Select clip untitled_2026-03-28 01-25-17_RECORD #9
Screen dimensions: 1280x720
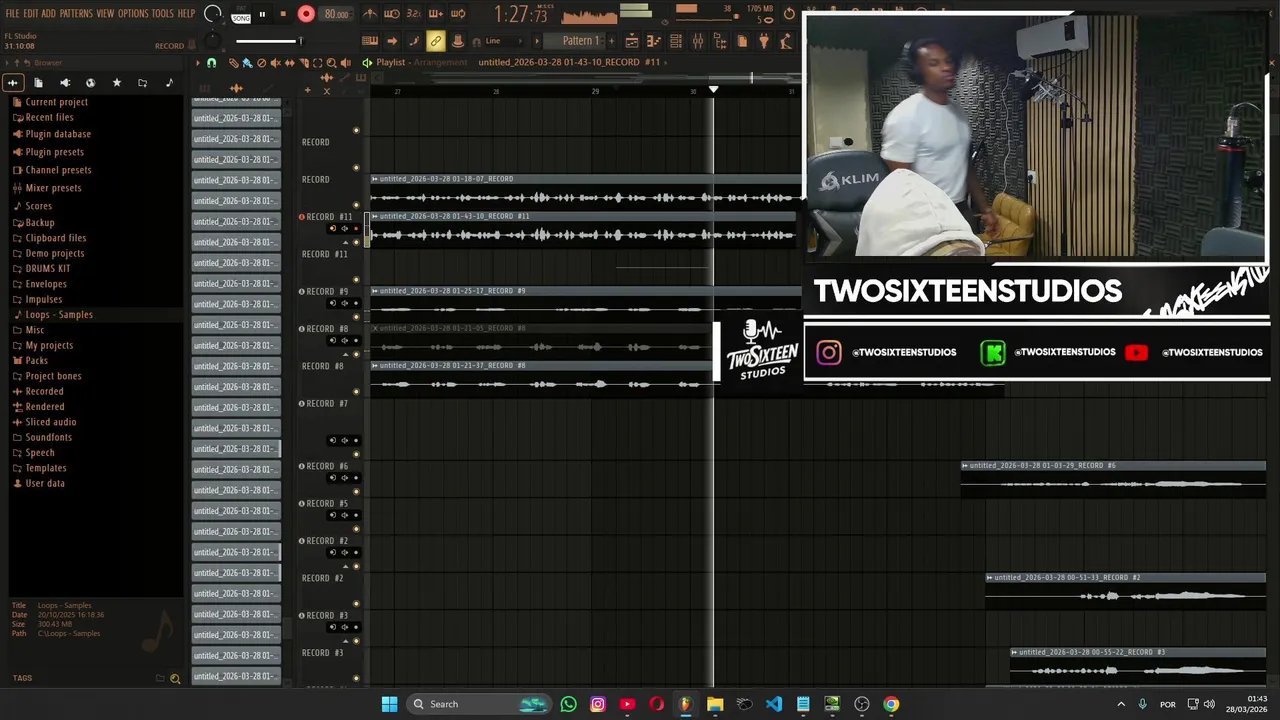click(585, 303)
